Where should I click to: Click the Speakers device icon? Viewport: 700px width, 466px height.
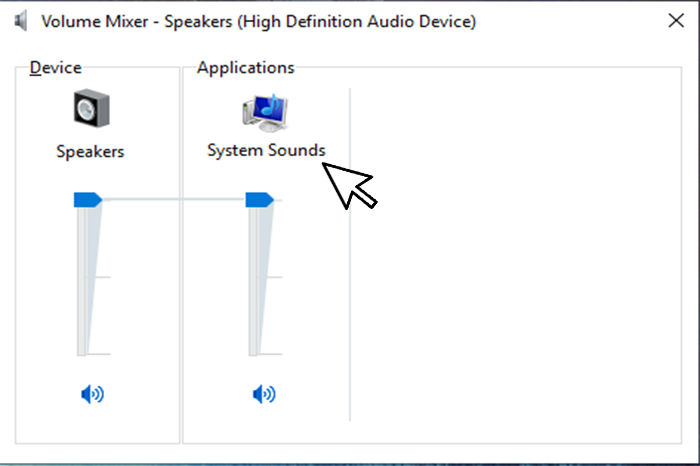click(91, 109)
